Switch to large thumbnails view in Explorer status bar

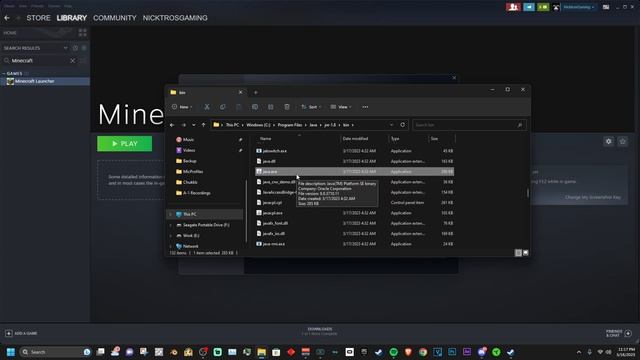tap(526, 253)
